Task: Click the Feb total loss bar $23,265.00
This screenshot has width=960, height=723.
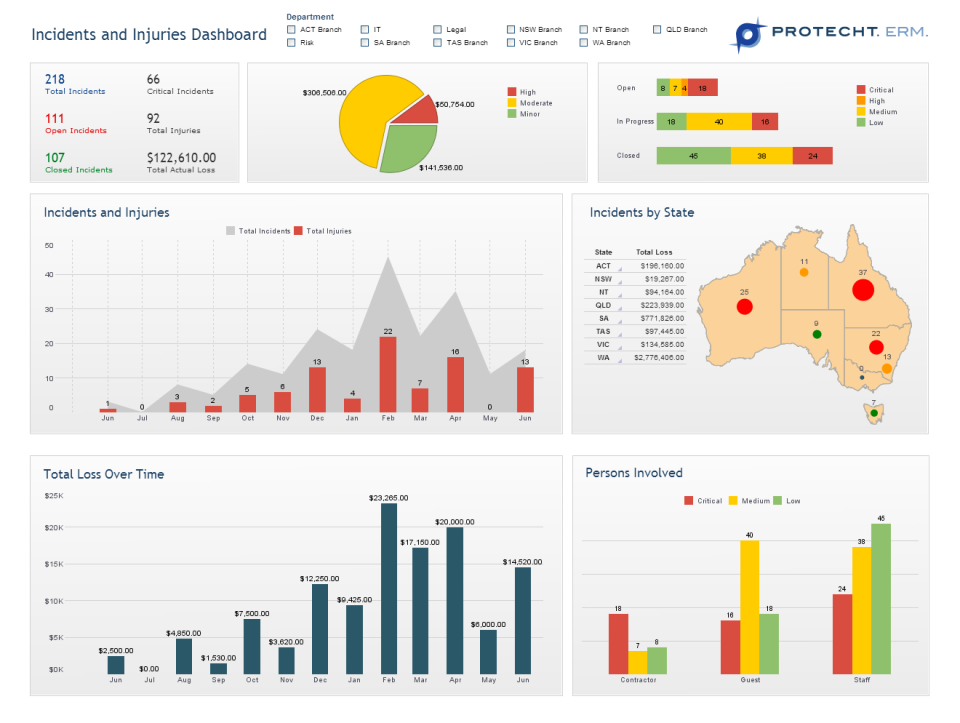Action: click(389, 588)
